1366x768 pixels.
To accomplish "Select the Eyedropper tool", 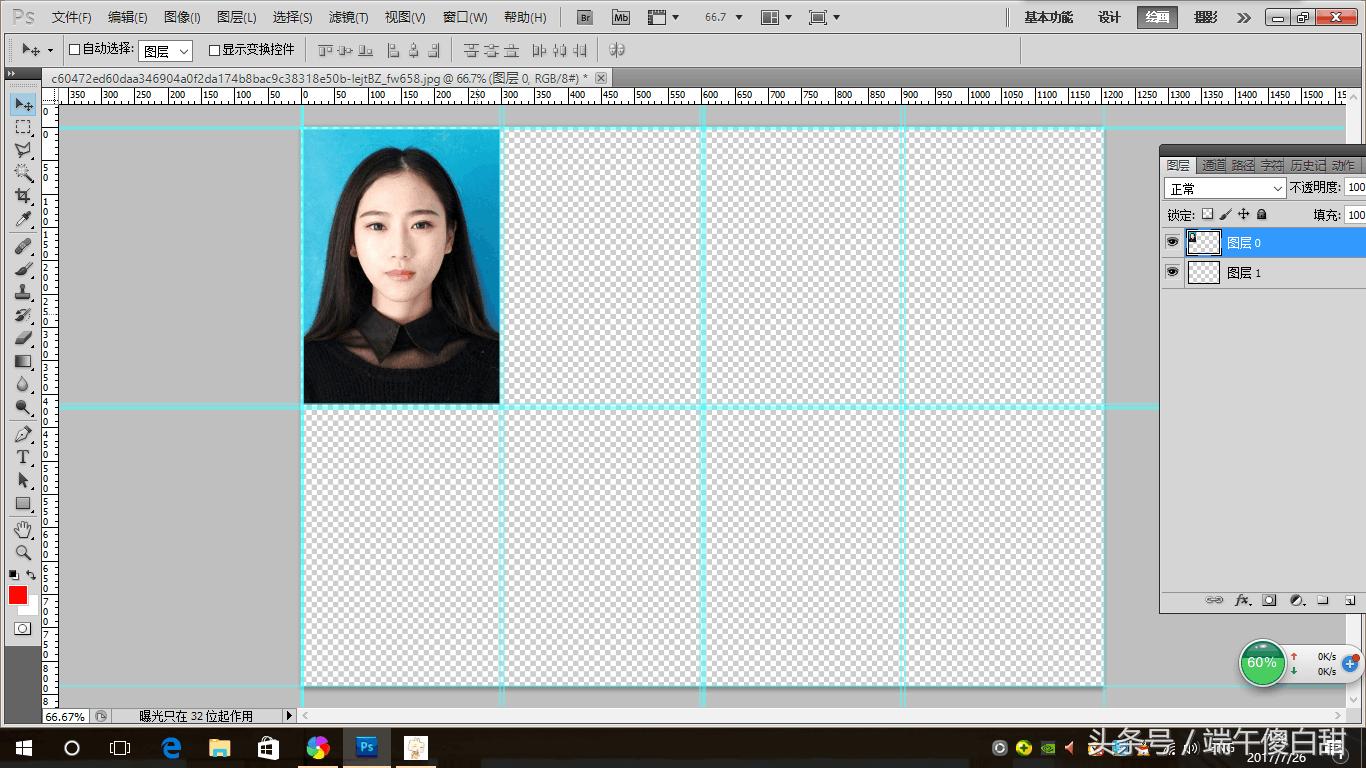I will pos(23,219).
